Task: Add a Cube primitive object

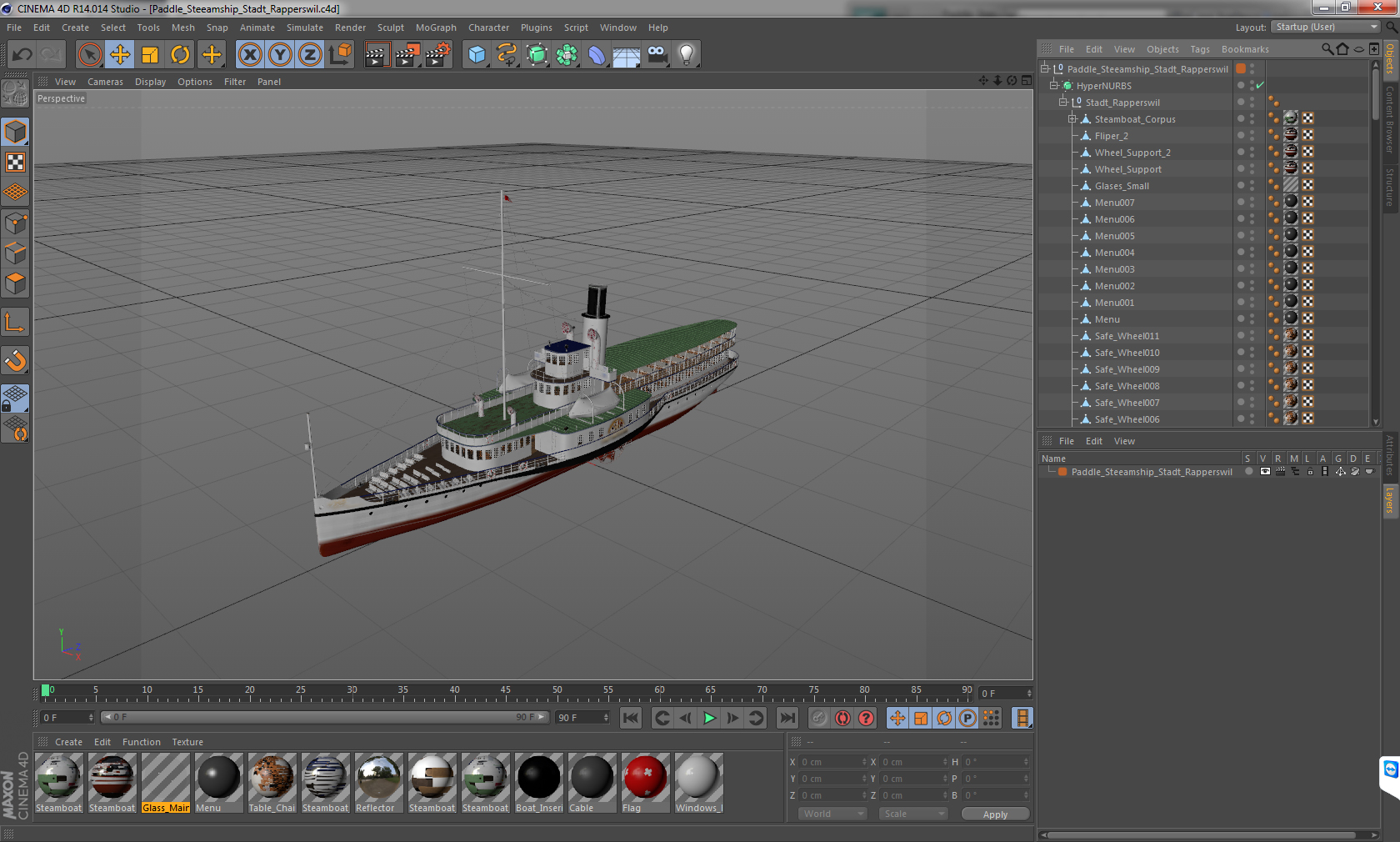Action: [477, 55]
